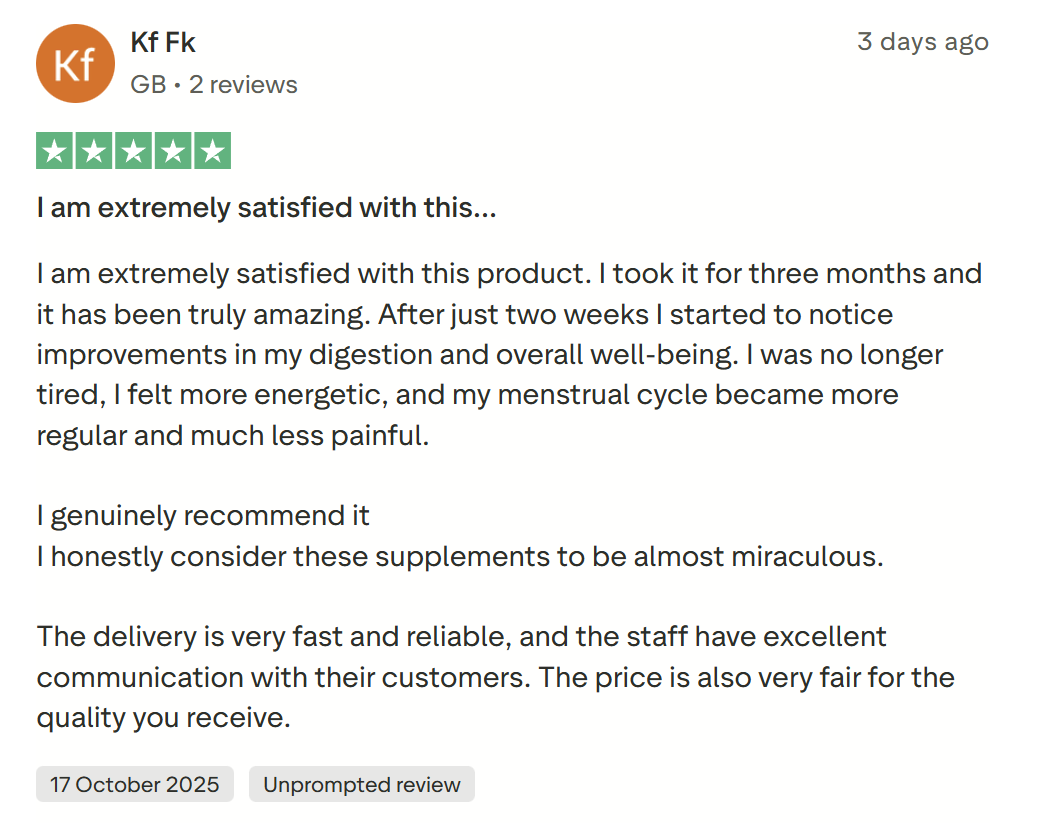The image size is (1046, 823).
Task: Click the orange Kf avatar icon
Action: point(75,64)
